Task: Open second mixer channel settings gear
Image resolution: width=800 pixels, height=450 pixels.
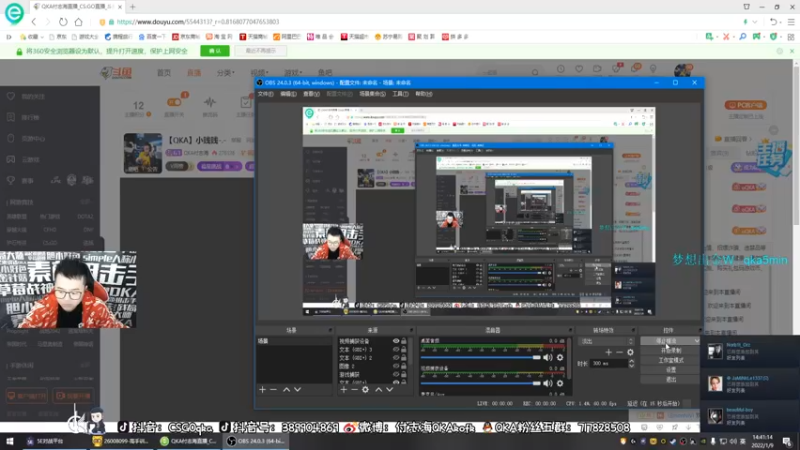Action: tap(560, 383)
